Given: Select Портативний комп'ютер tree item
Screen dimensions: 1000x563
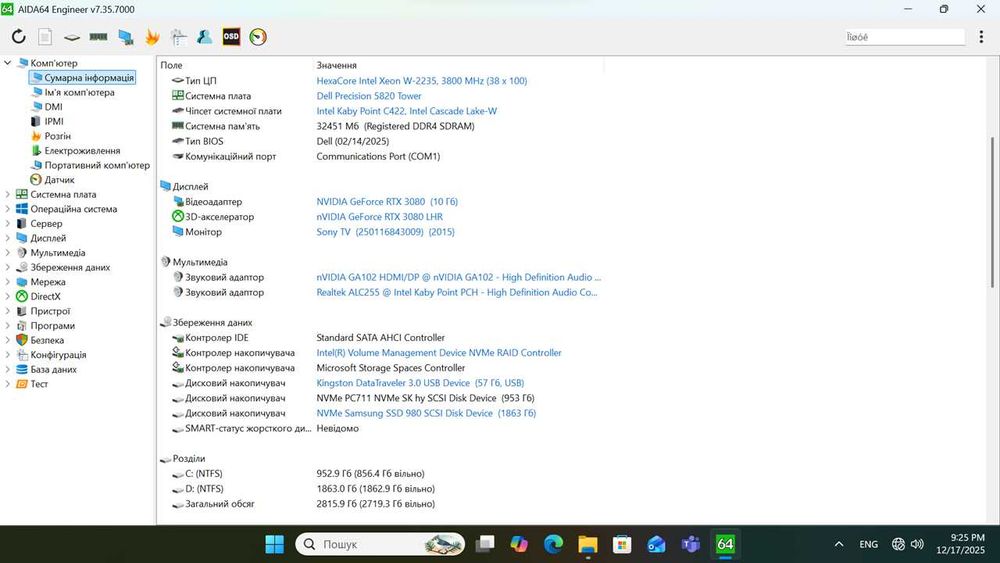Looking at the screenshot, I should (x=97, y=165).
